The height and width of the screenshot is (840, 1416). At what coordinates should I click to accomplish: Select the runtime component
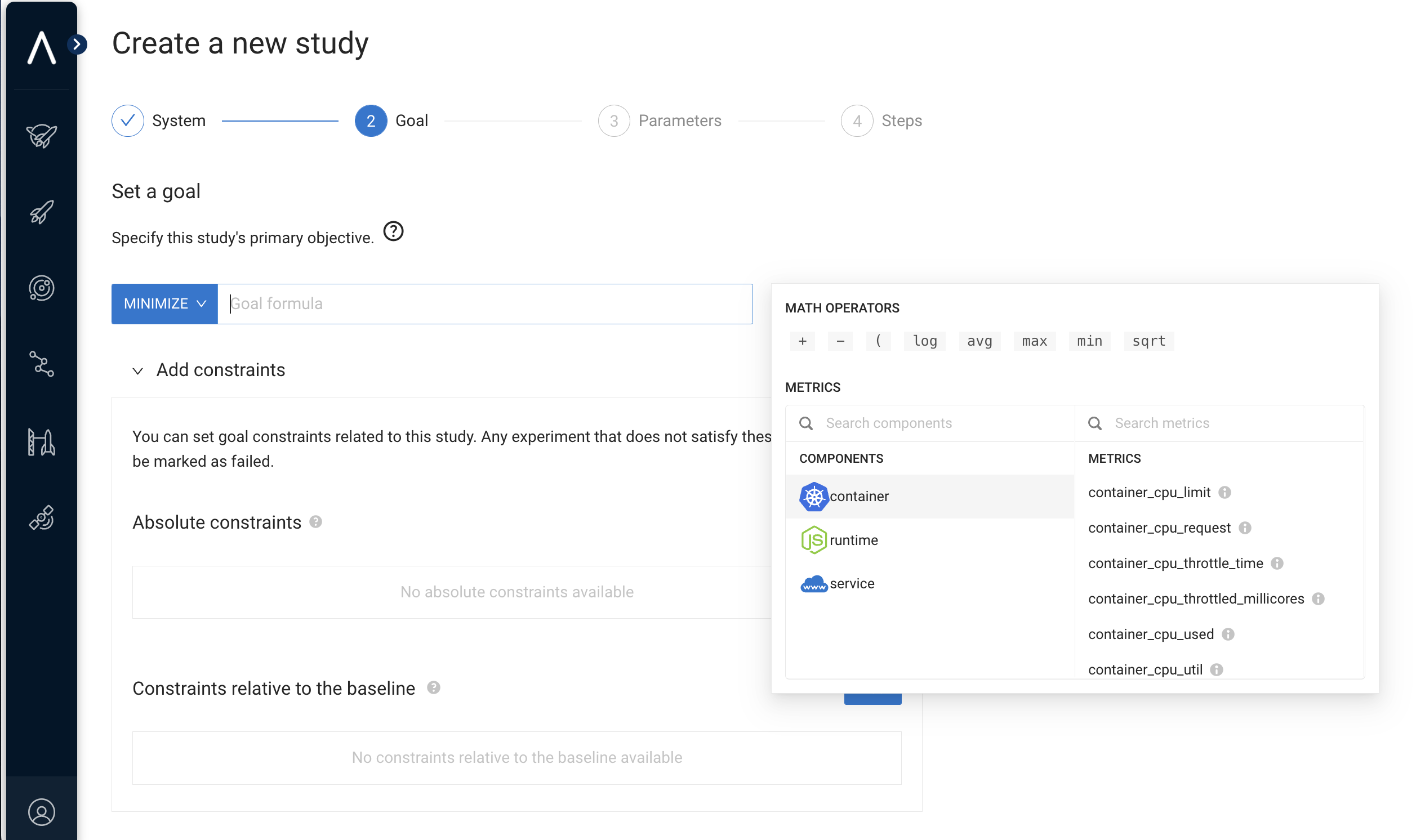coord(853,540)
